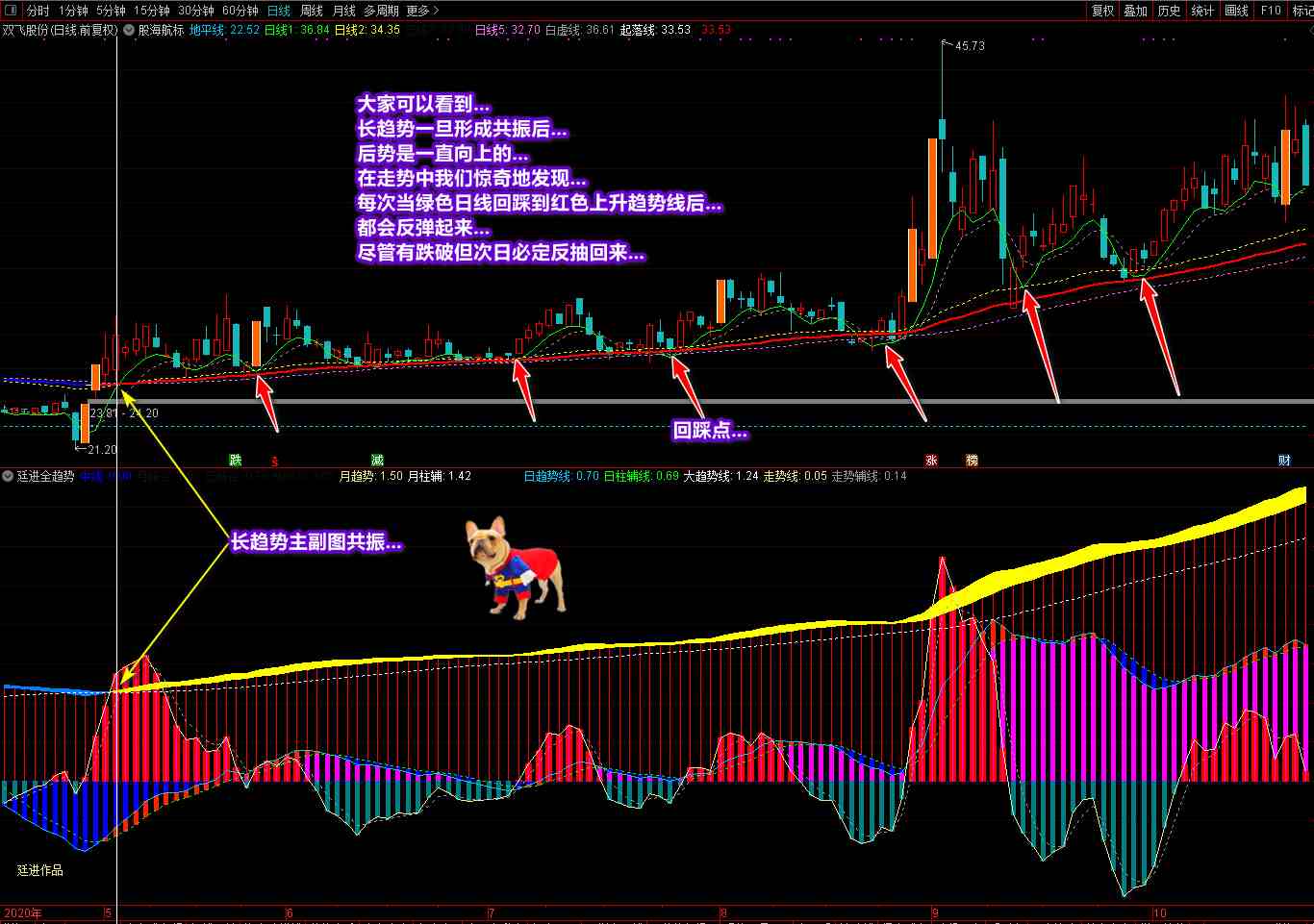Expand the 股海航标 indicator dropdown arrow
Image resolution: width=1314 pixels, height=924 pixels.
[129, 30]
